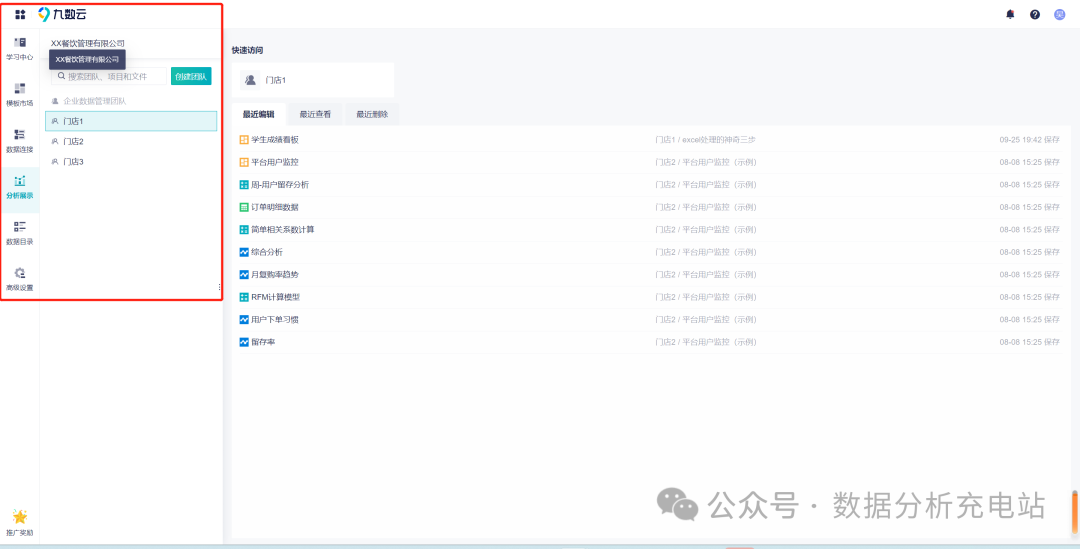Select team 门店3 in the list
Viewport: 1080px width, 549px height.
pyautogui.click(x=131, y=162)
